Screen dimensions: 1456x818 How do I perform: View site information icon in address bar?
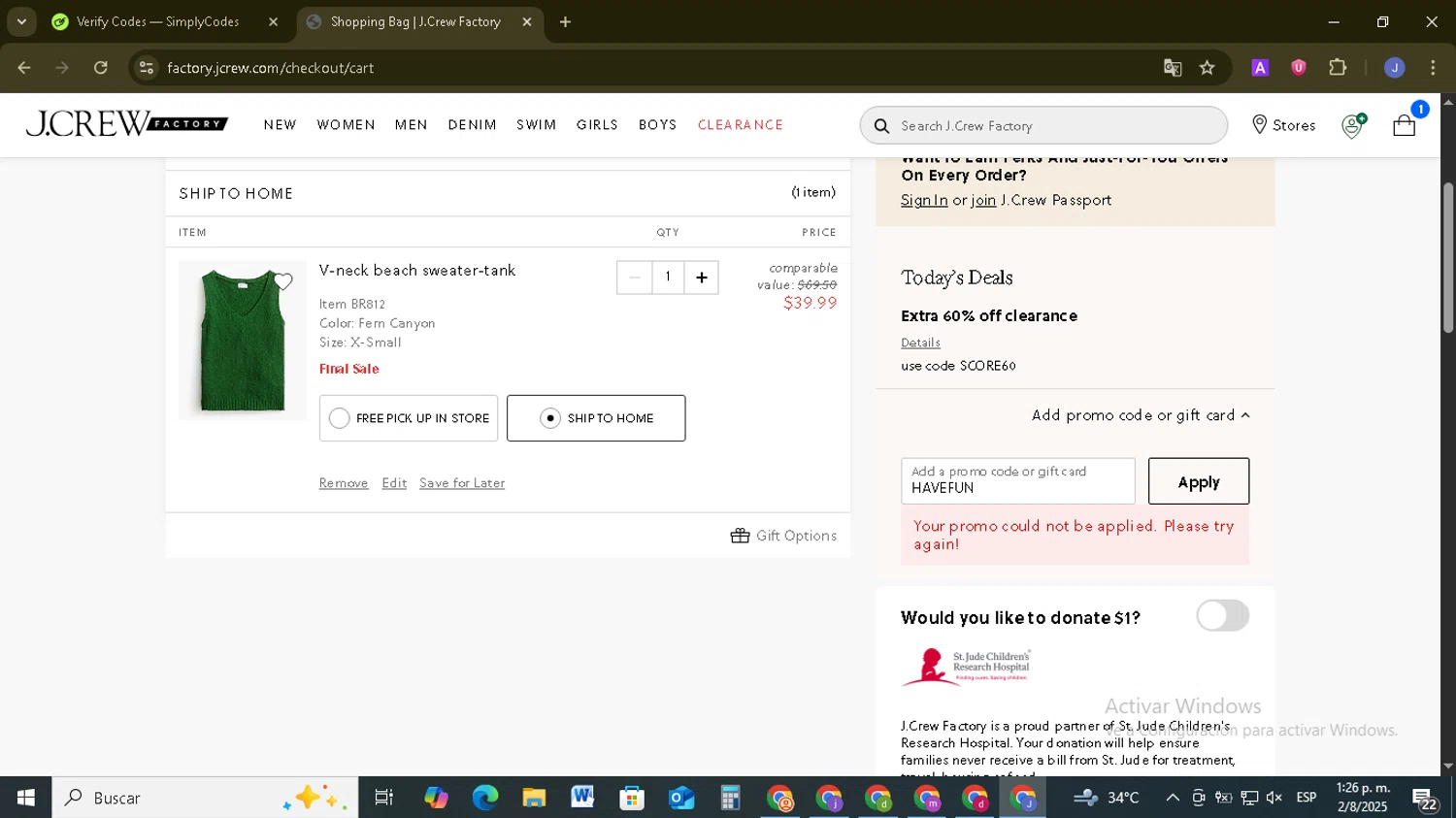point(147,68)
